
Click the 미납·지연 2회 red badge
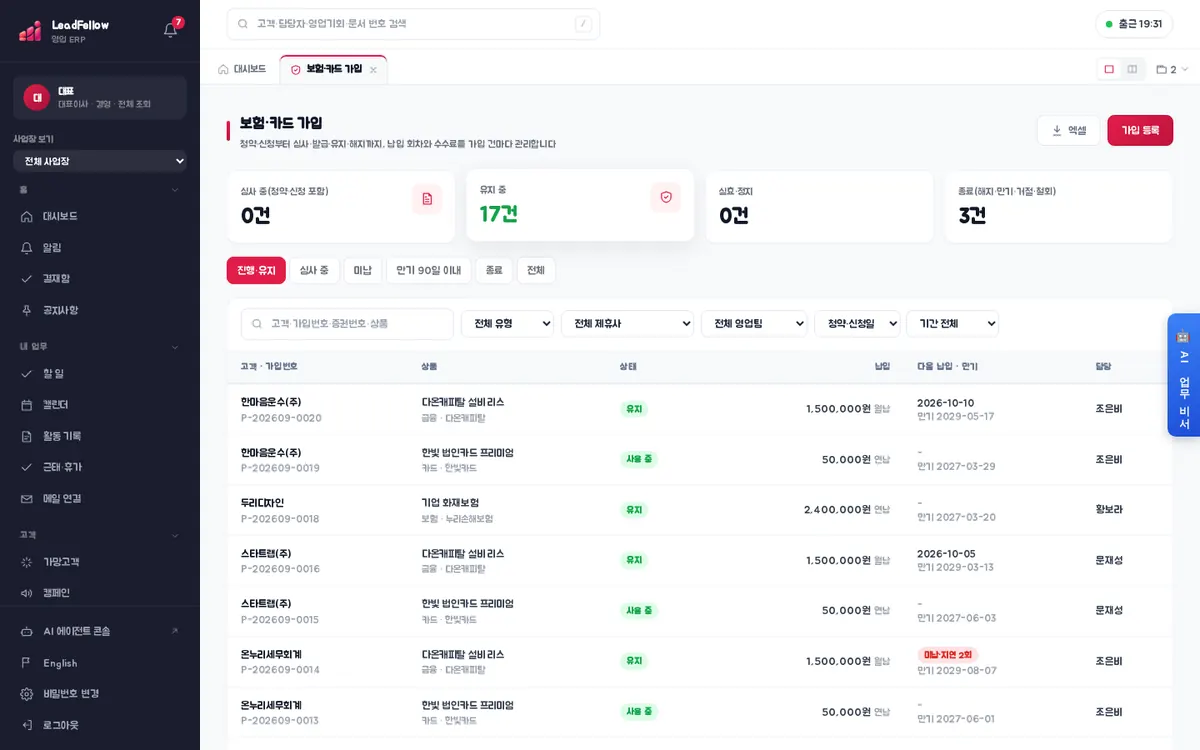click(948, 655)
